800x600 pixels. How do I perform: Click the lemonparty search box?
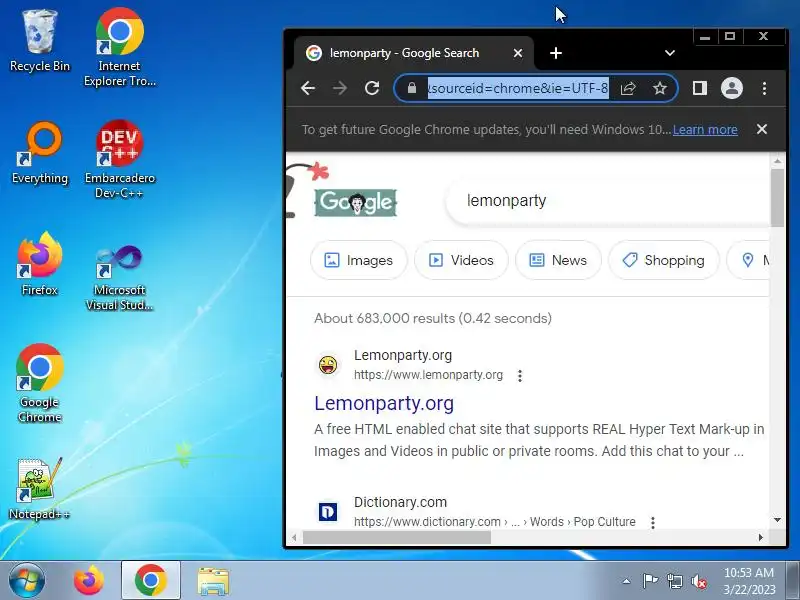pos(607,201)
